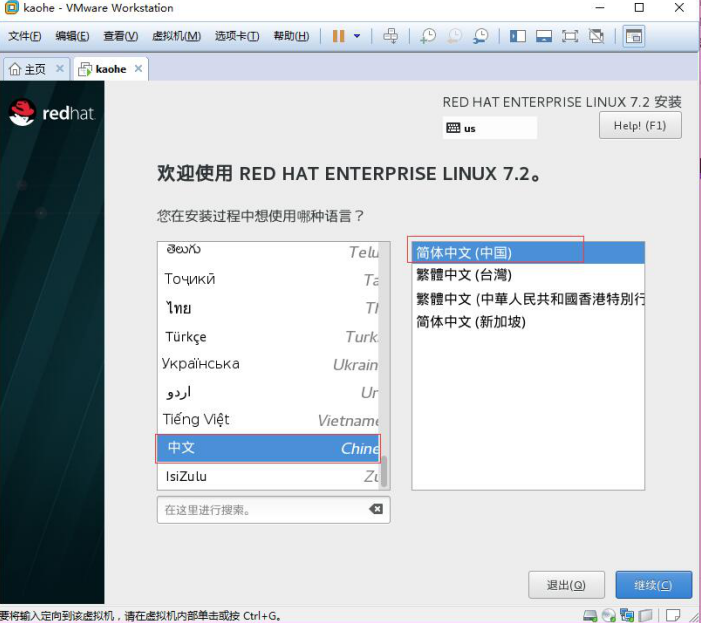Enter full screen mode
This screenshot has width=701, height=623.
570,36
